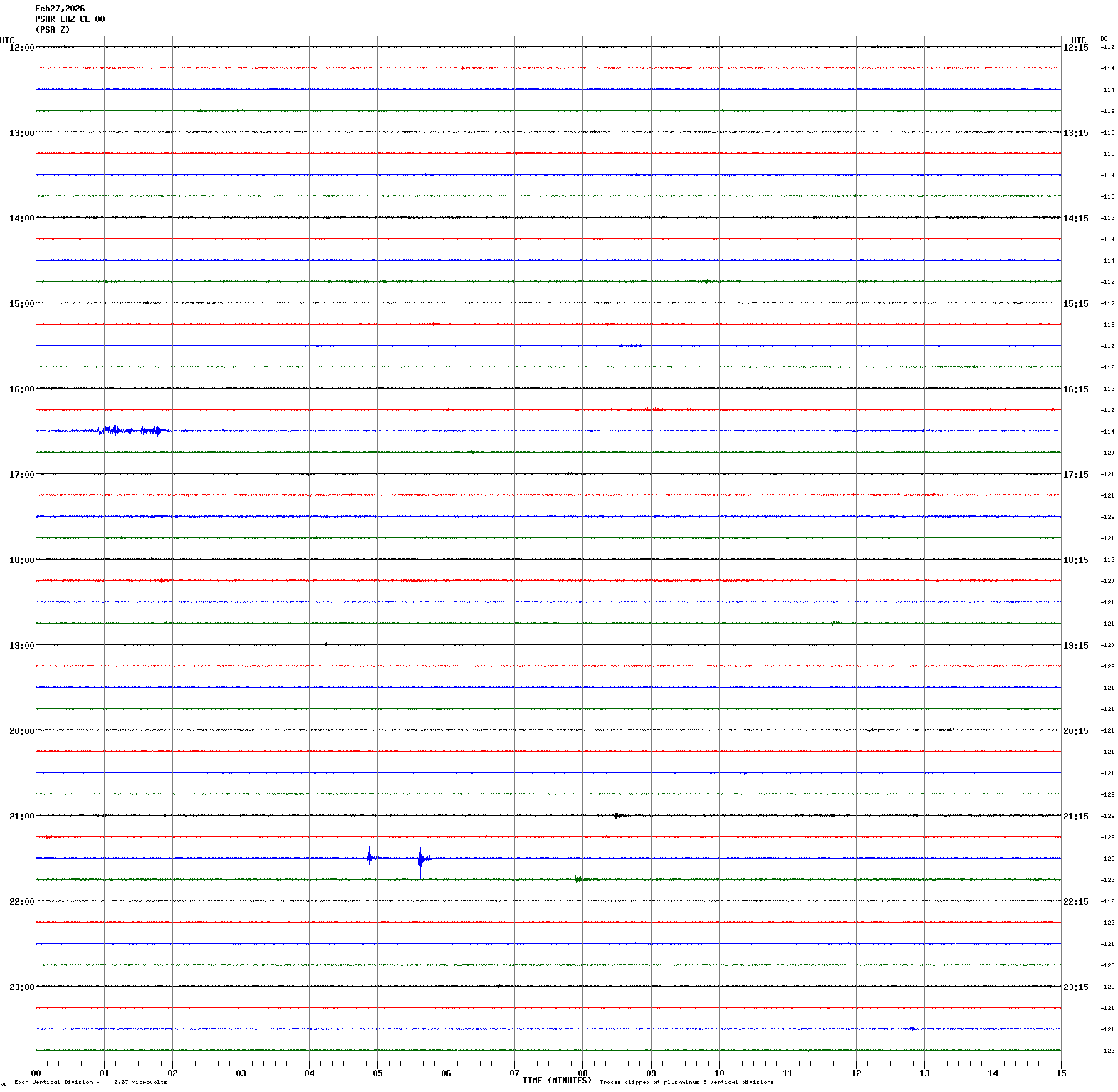Viewport: 1118px width, 1092px height.
Task: Click the green blip on the 18:45 trace
Action: [x=834, y=623]
